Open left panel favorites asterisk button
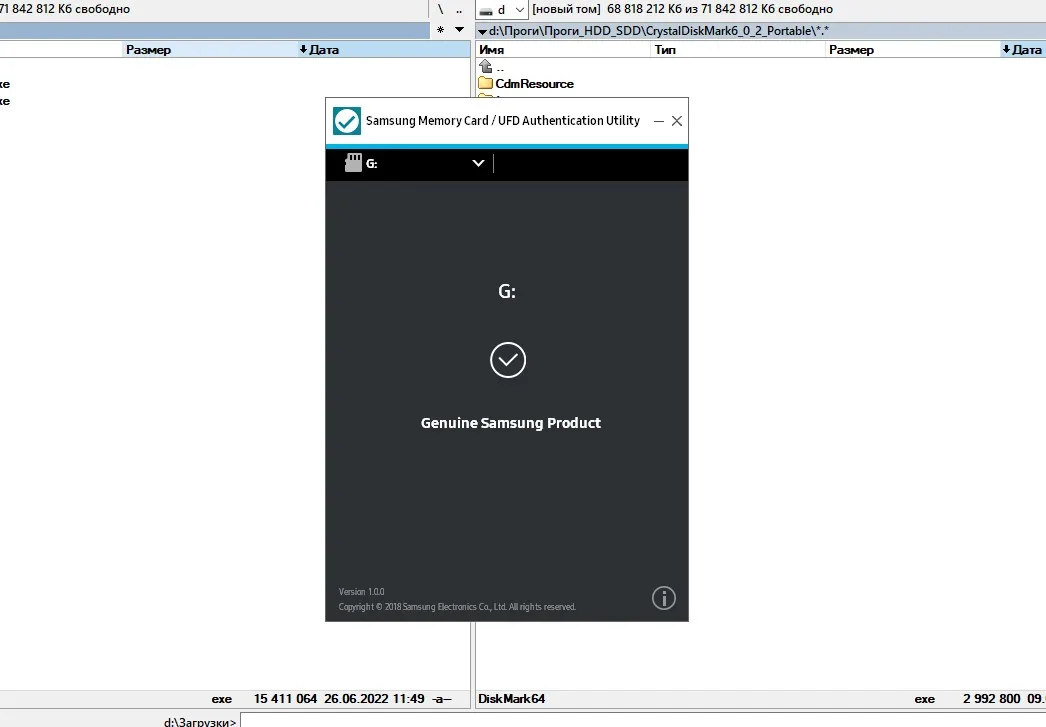This screenshot has height=727, width=1046. (440, 30)
